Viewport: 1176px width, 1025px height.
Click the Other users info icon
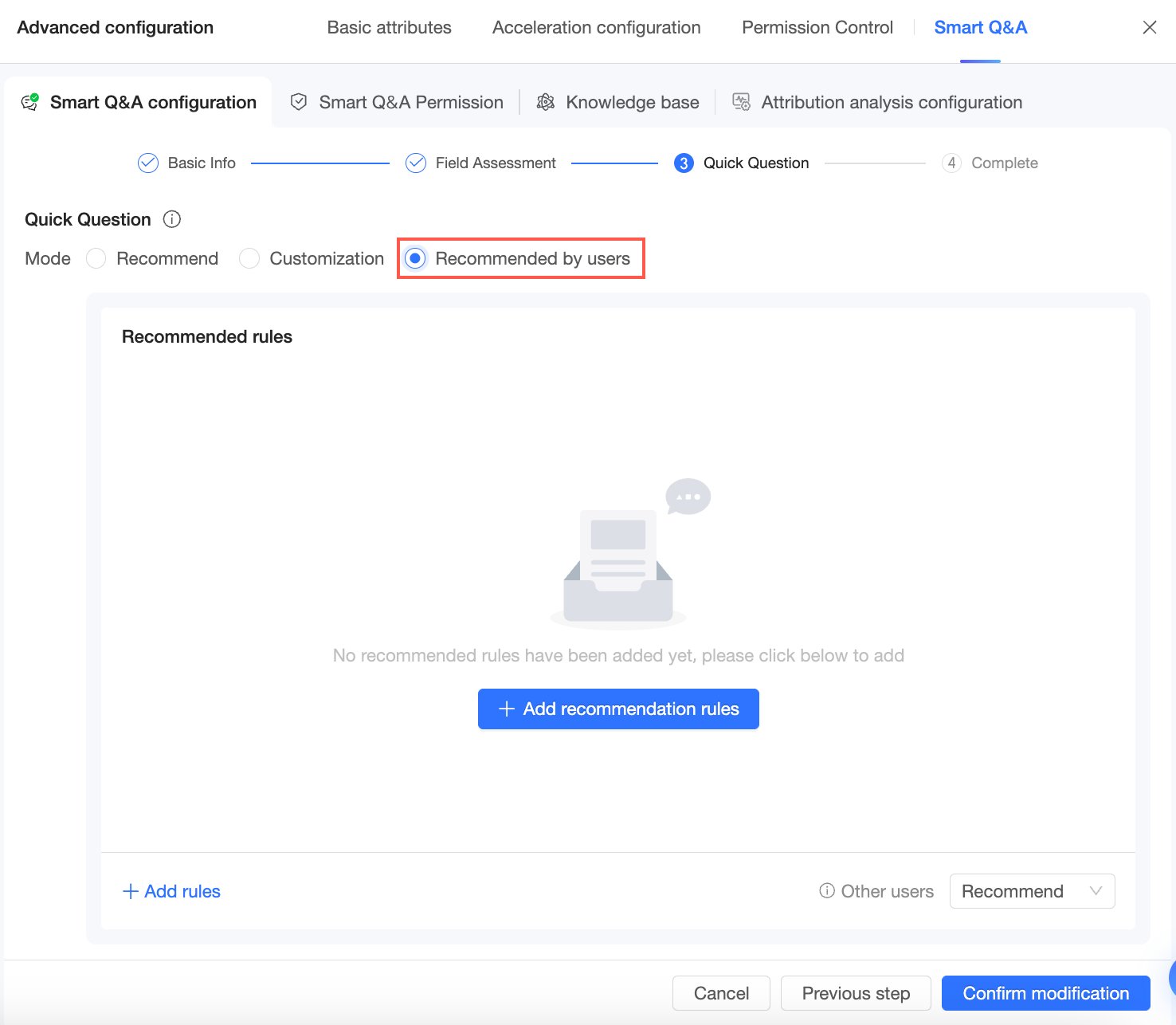click(827, 890)
